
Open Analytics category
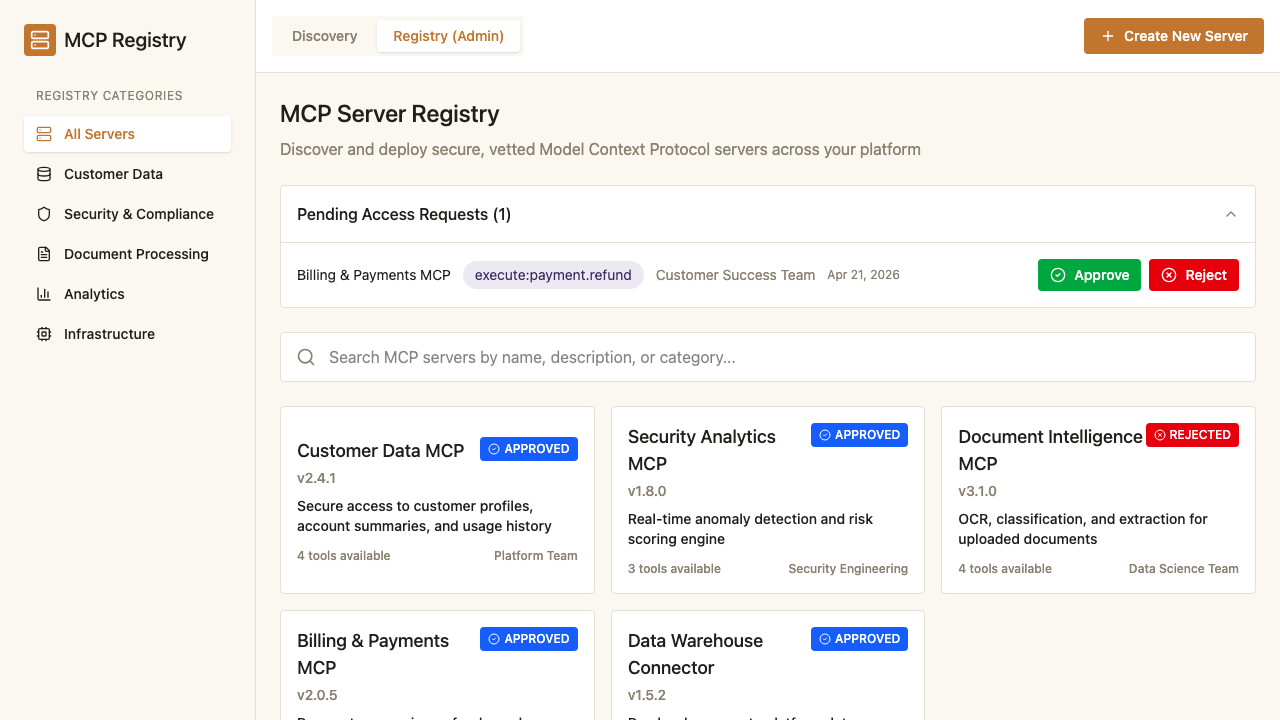coord(127,294)
